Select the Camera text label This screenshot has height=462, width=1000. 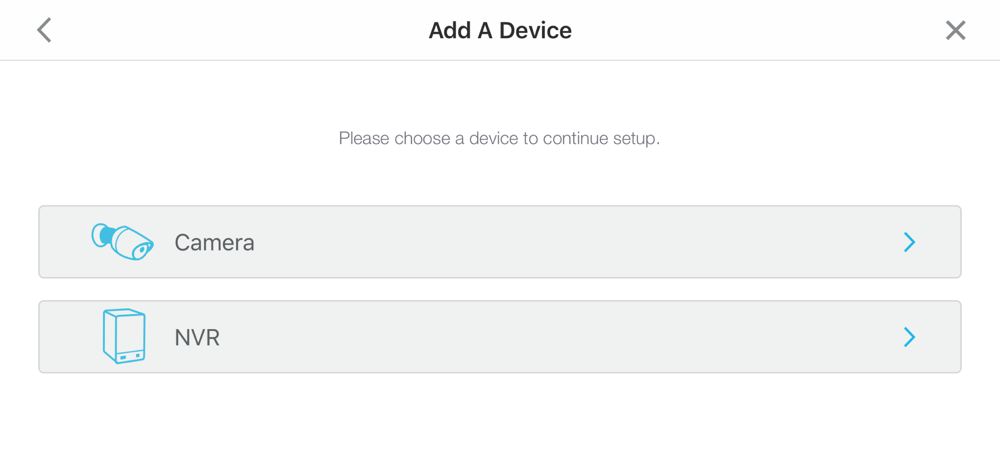click(x=214, y=242)
